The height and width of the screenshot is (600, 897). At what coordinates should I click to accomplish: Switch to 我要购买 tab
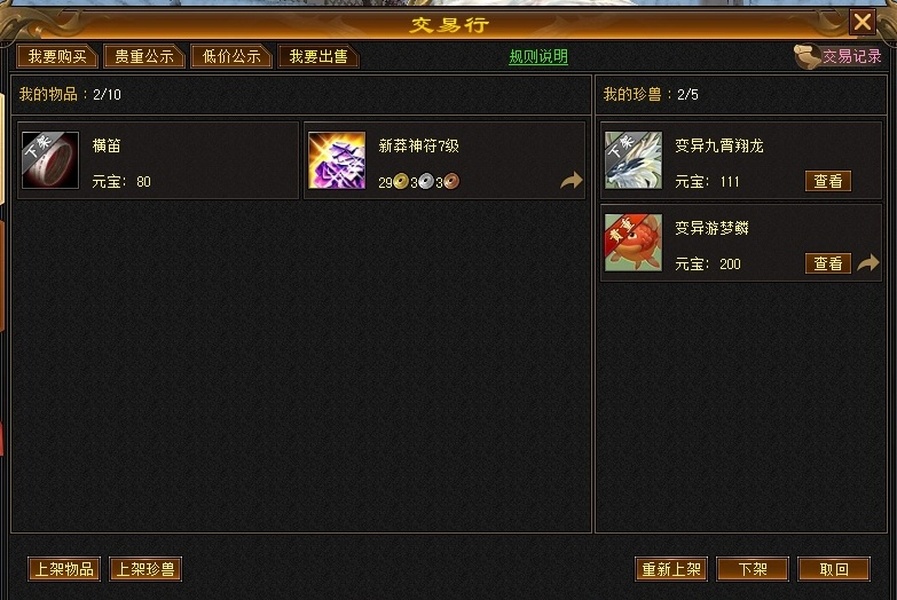coord(57,56)
